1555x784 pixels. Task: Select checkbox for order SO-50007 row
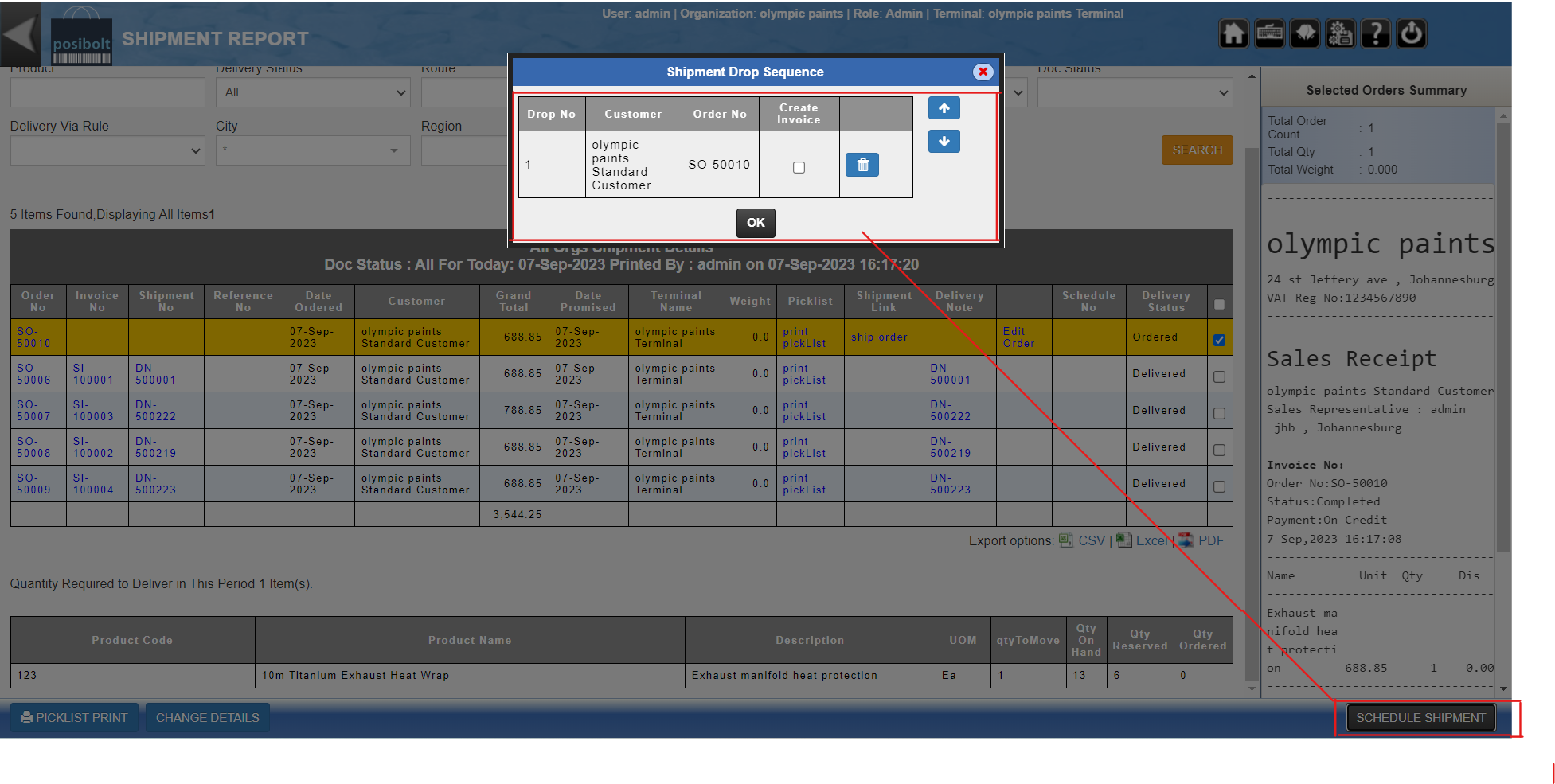1219,413
